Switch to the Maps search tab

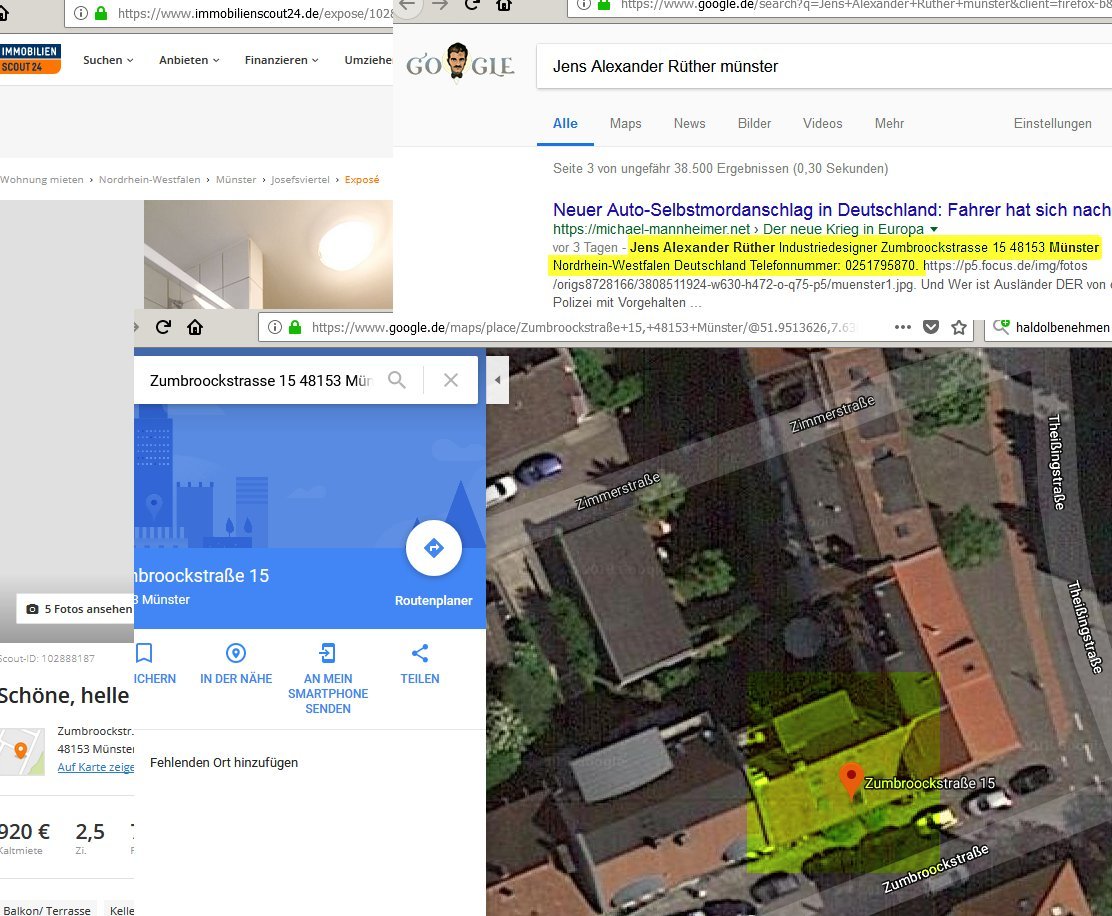(626, 123)
